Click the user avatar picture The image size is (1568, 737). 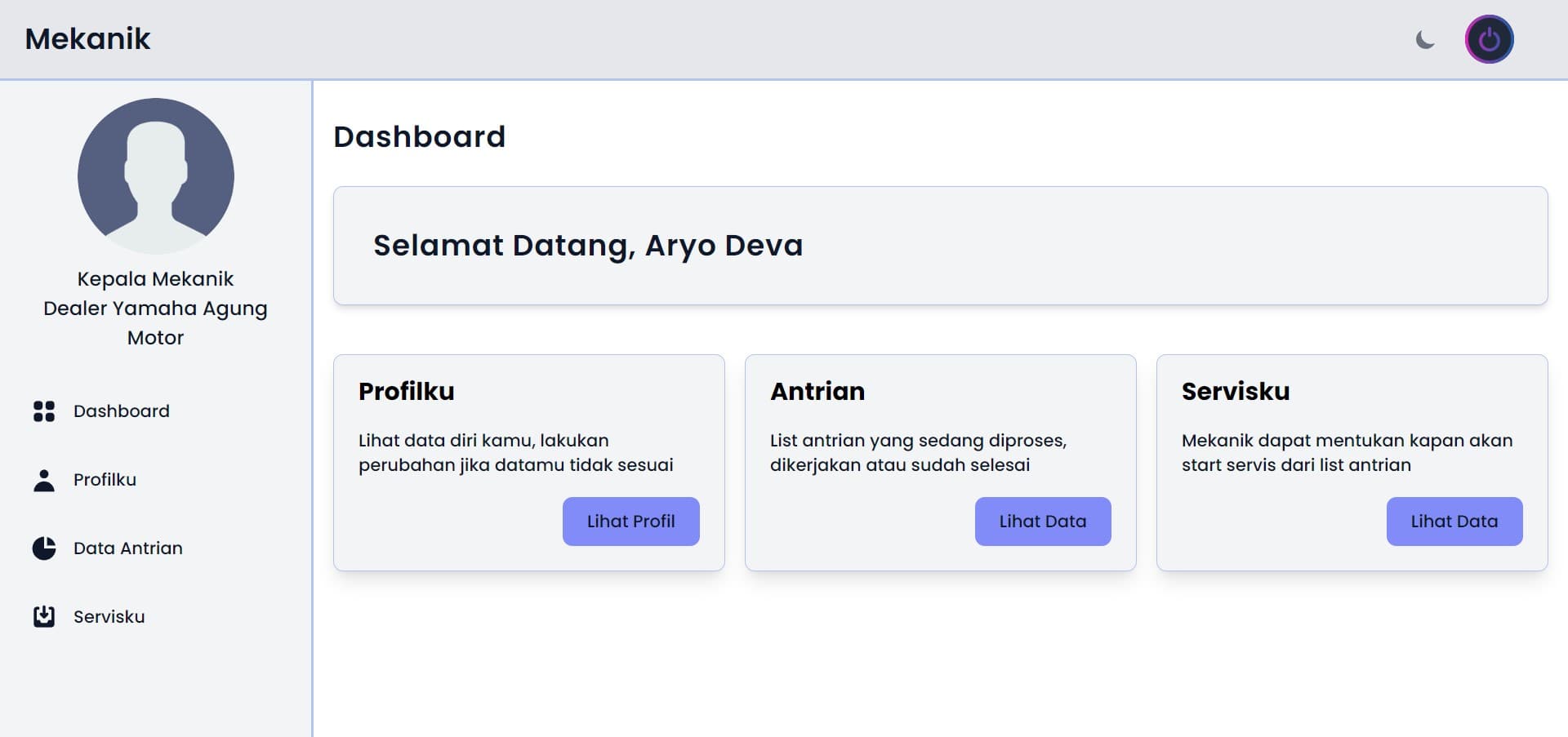pyautogui.click(x=156, y=176)
